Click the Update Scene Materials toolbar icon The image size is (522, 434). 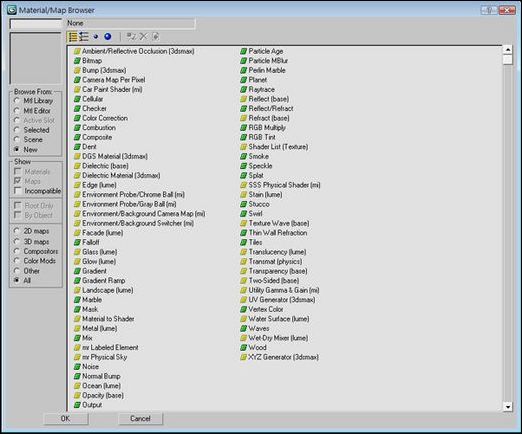point(131,36)
